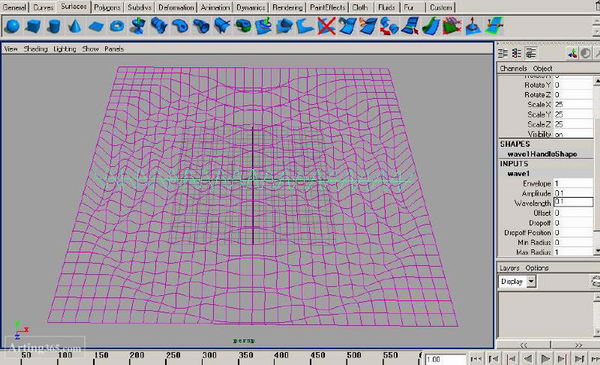Select the Amplitude attribute field

573,193
